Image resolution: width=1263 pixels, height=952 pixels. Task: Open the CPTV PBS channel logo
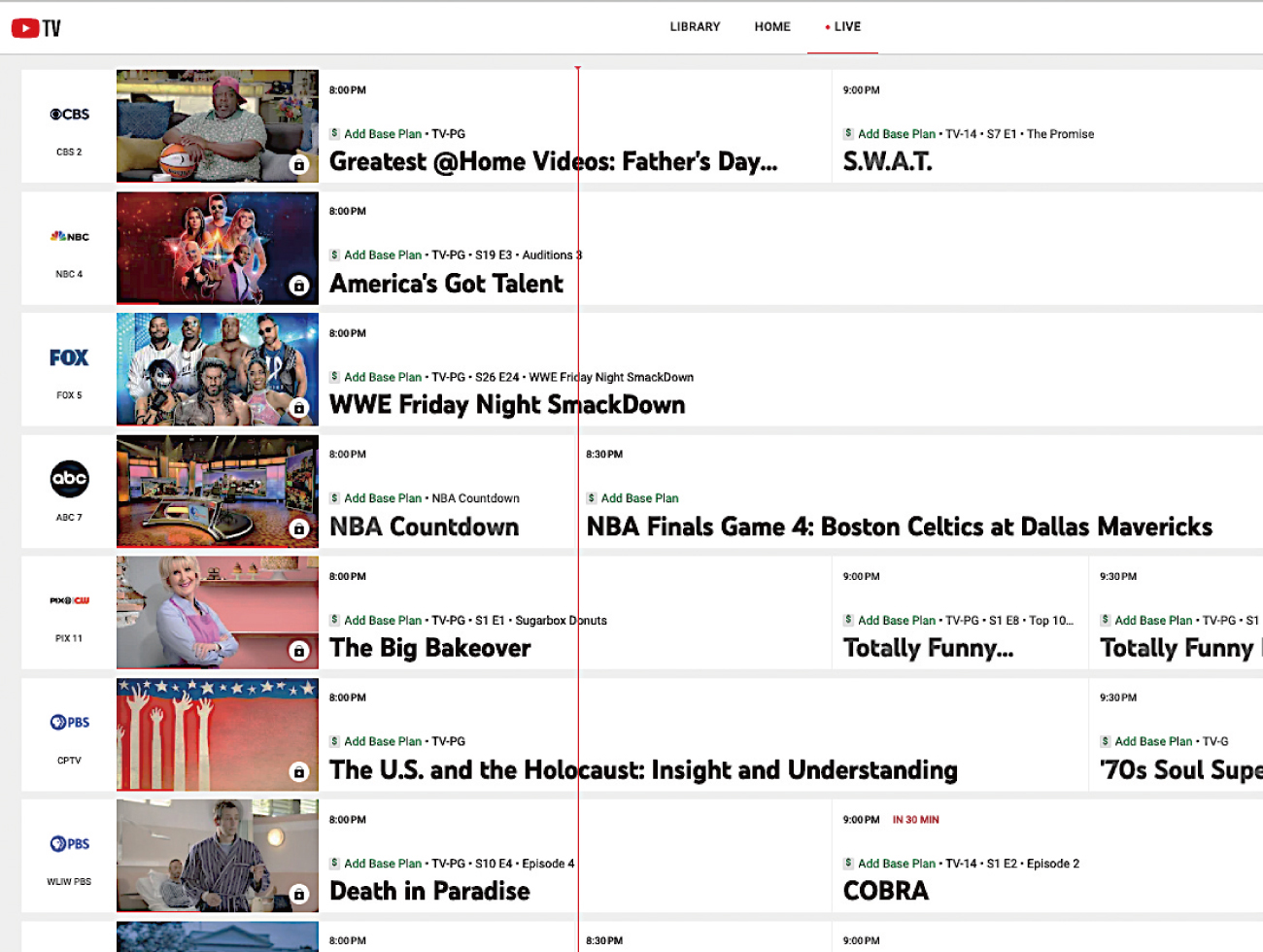click(69, 722)
